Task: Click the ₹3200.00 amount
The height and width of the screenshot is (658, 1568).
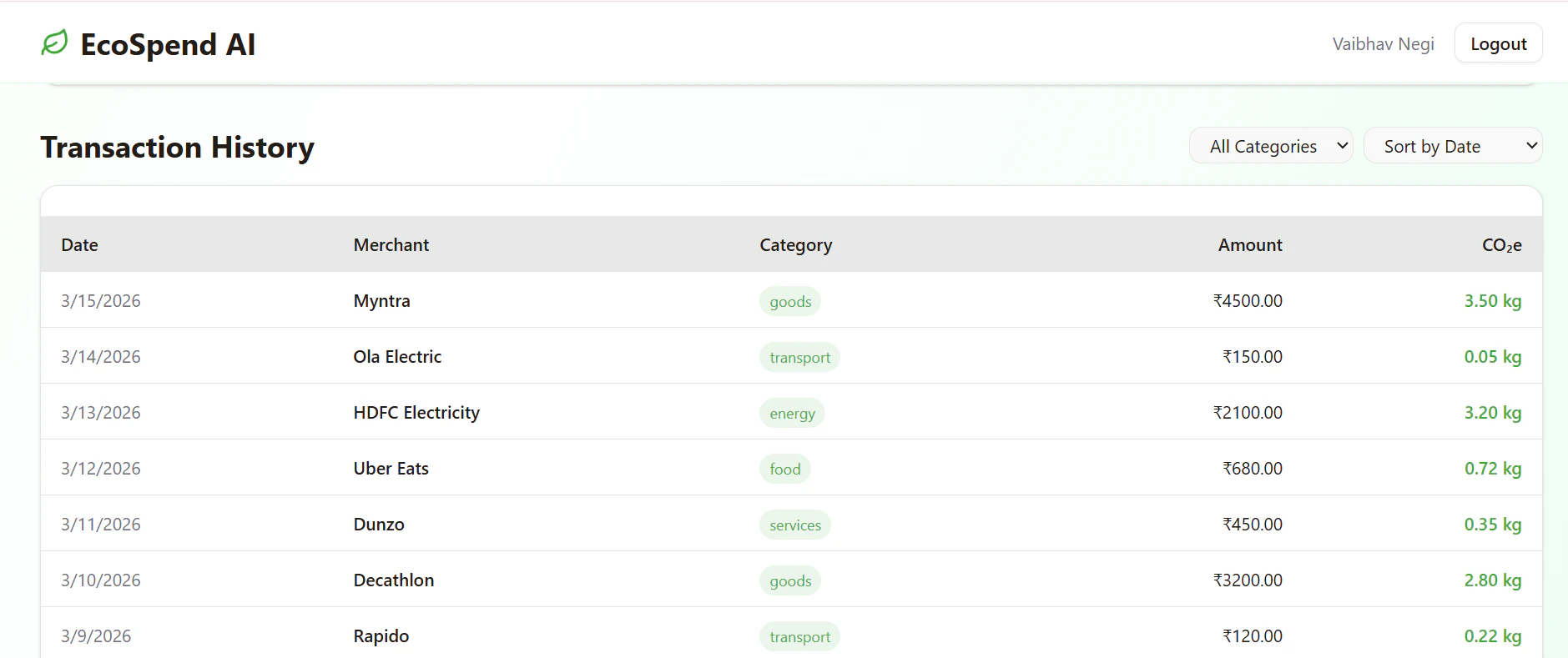Action: [1248, 580]
